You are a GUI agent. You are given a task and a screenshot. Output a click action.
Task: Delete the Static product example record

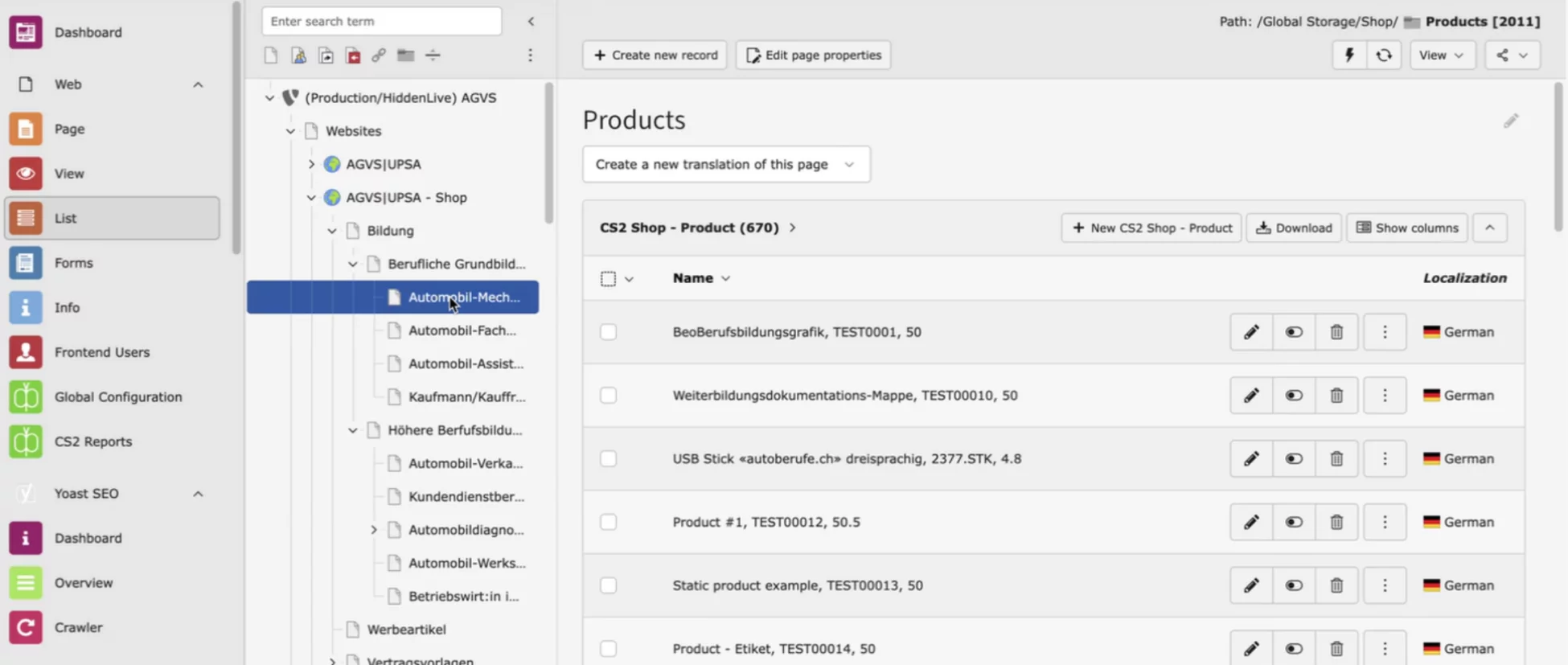pos(1336,585)
